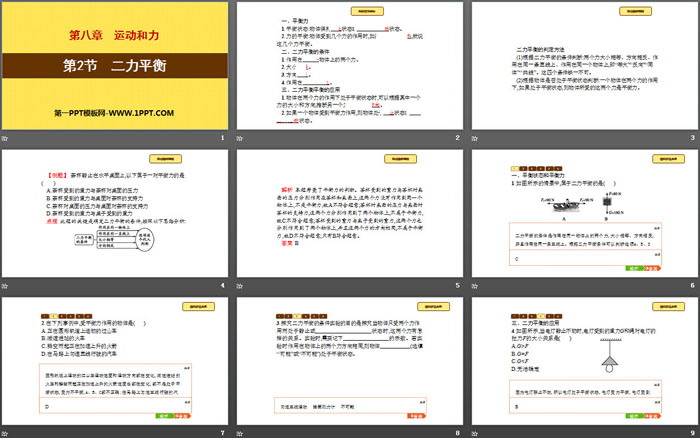Image resolution: width=700 pixels, height=438 pixels.
Task: Click slide number 9 label
Action: [692, 433]
